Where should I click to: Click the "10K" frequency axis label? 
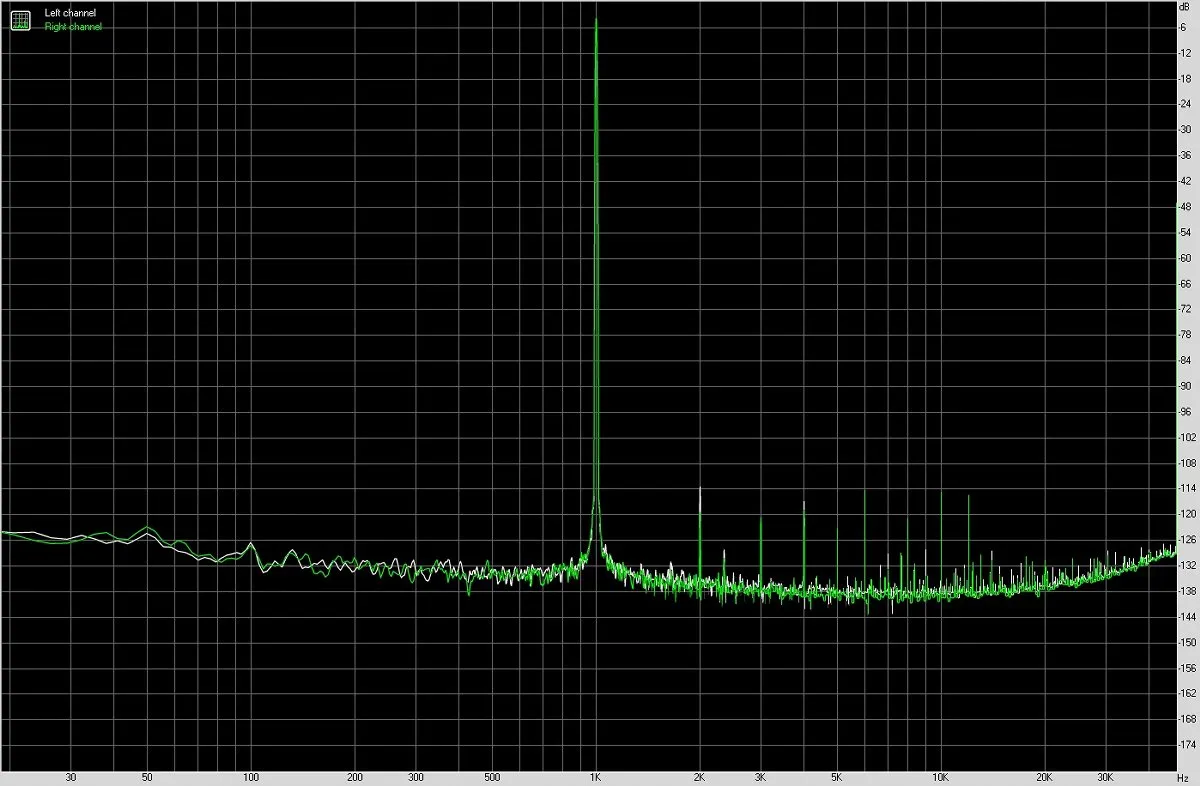point(940,776)
